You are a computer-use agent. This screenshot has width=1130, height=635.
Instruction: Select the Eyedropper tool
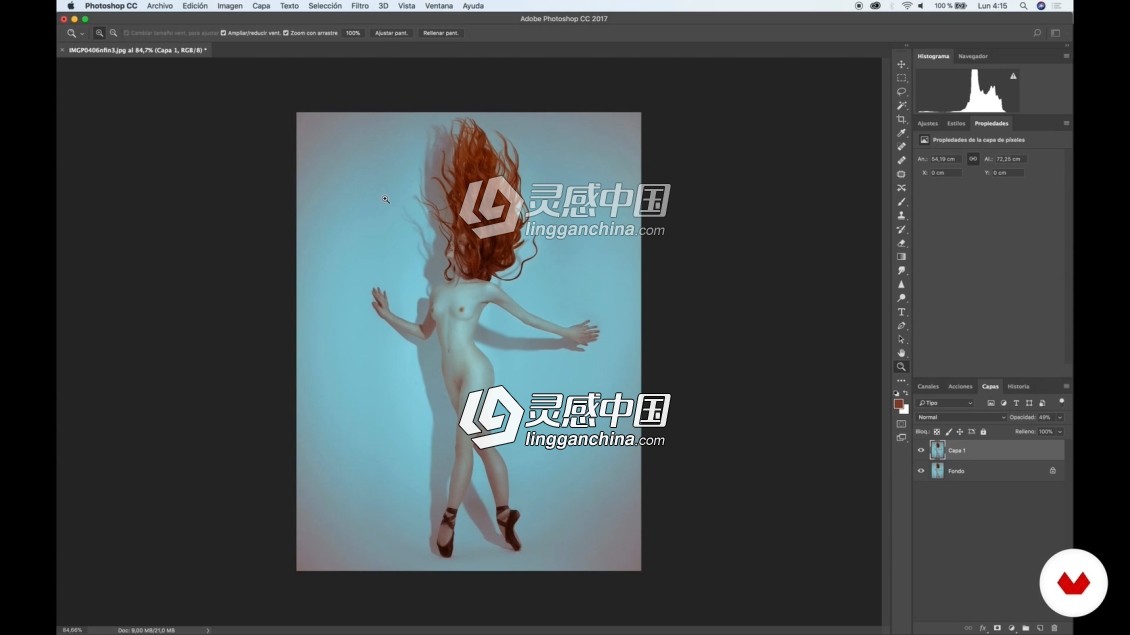[901, 133]
